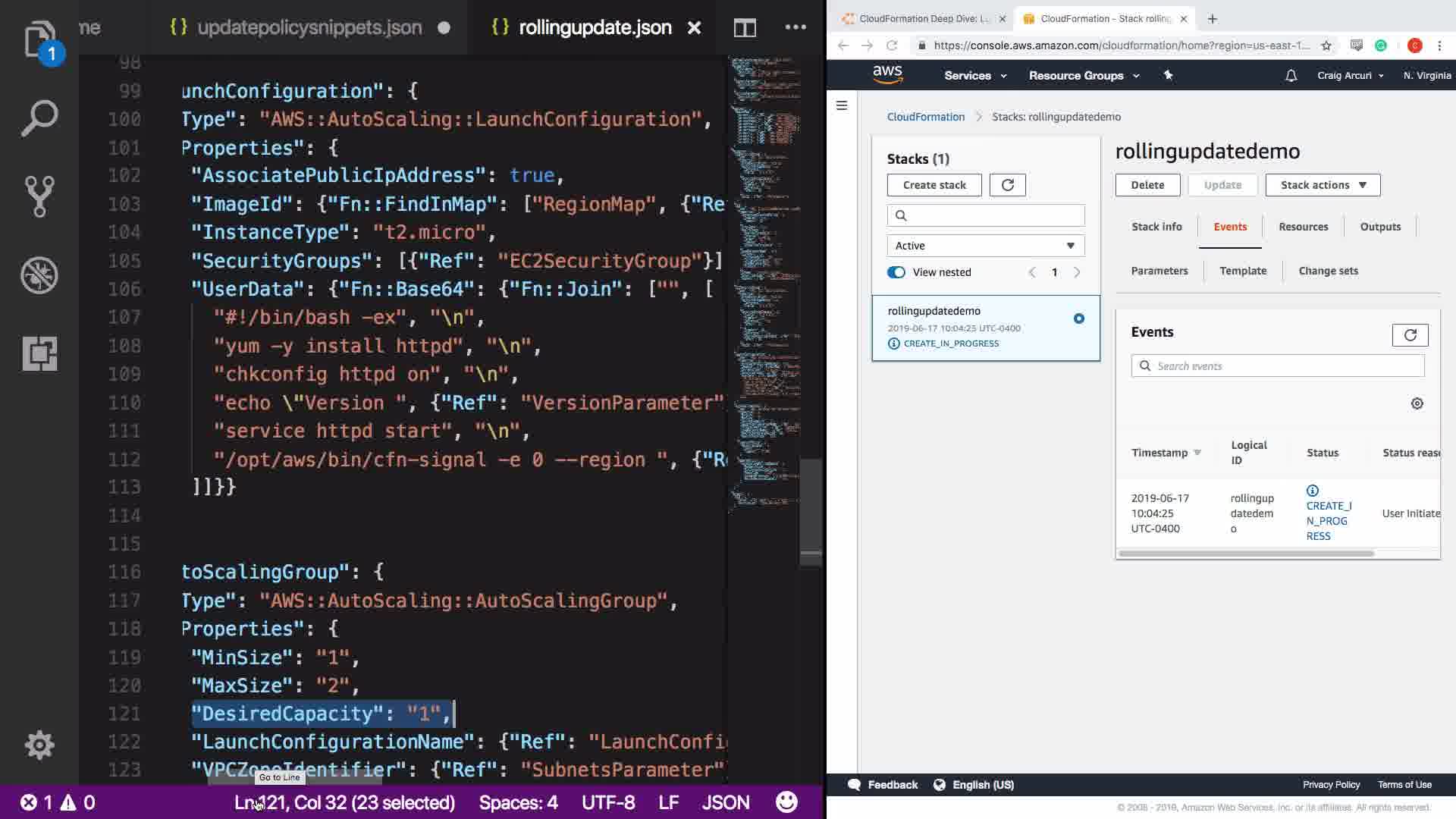1456x819 pixels.
Task: Select the rollingupdatedemo stack radio button
Action: tap(1078, 318)
